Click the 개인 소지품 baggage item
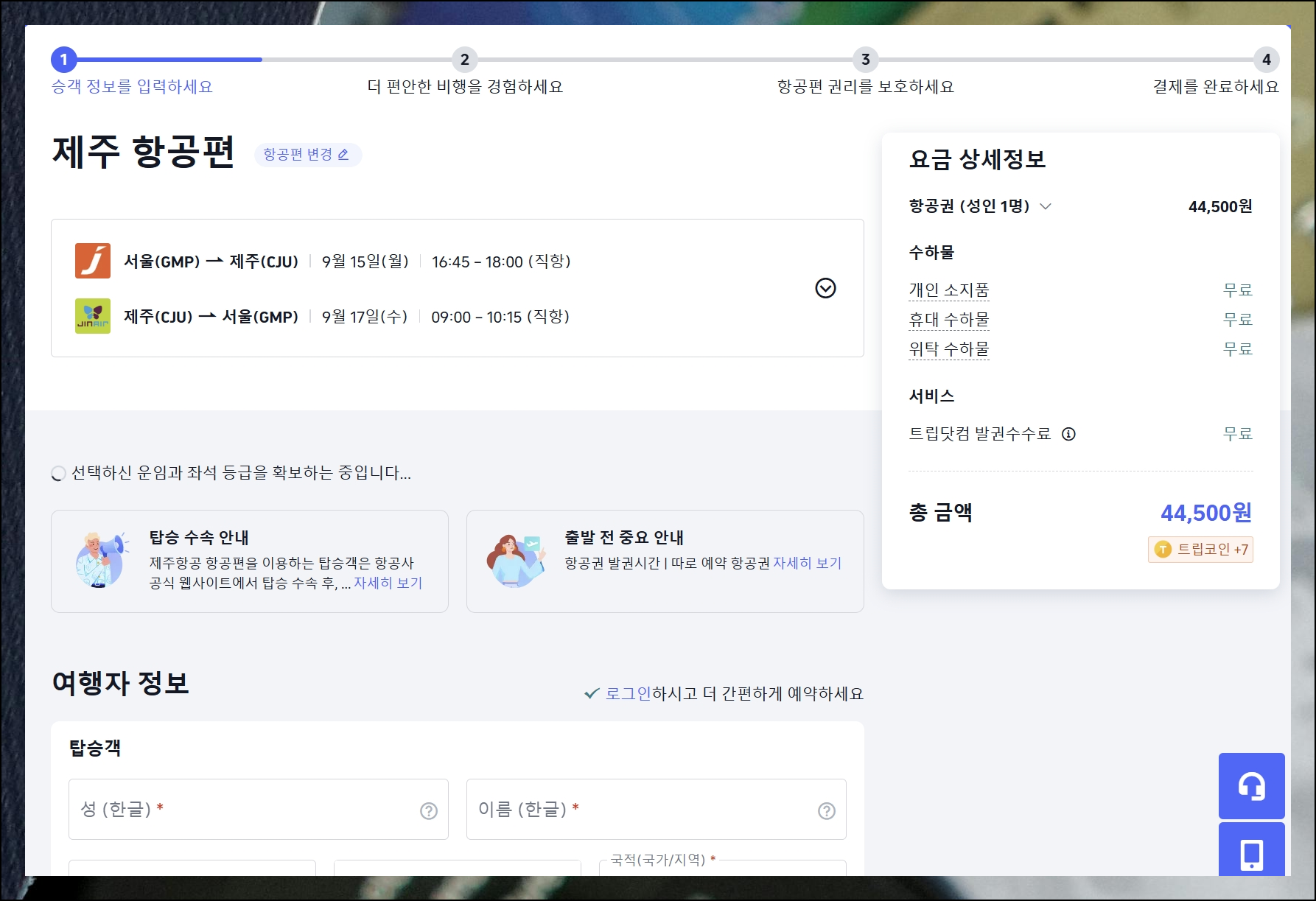This screenshot has width=1316, height=901. tap(949, 290)
